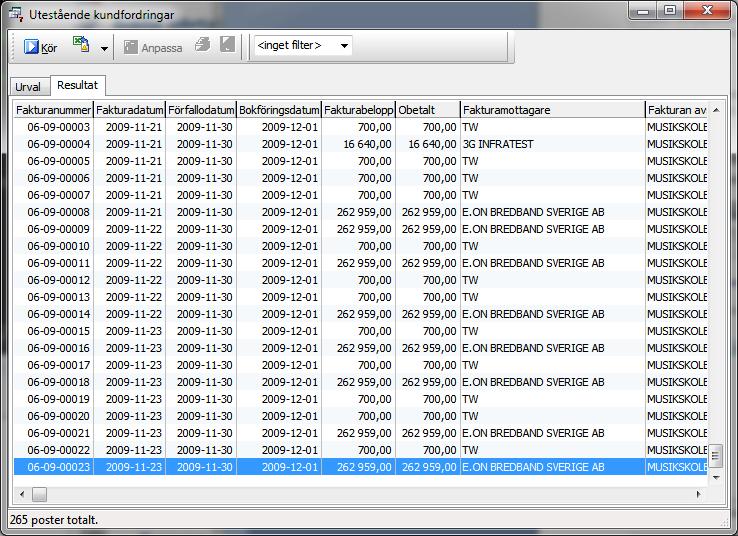Click the greyed-out preview icon before the filter box
This screenshot has width=738, height=536.
(x=227, y=44)
